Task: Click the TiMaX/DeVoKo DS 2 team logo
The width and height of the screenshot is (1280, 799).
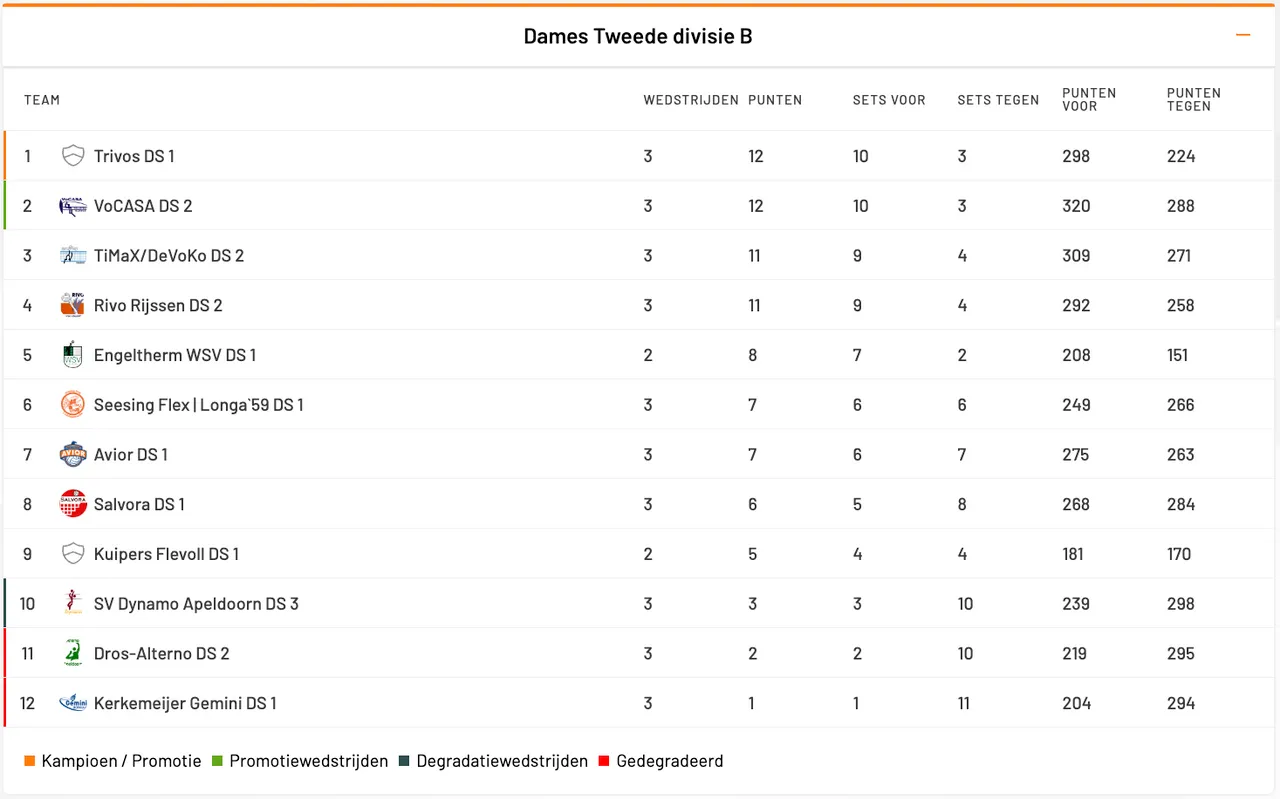Action: pos(72,256)
